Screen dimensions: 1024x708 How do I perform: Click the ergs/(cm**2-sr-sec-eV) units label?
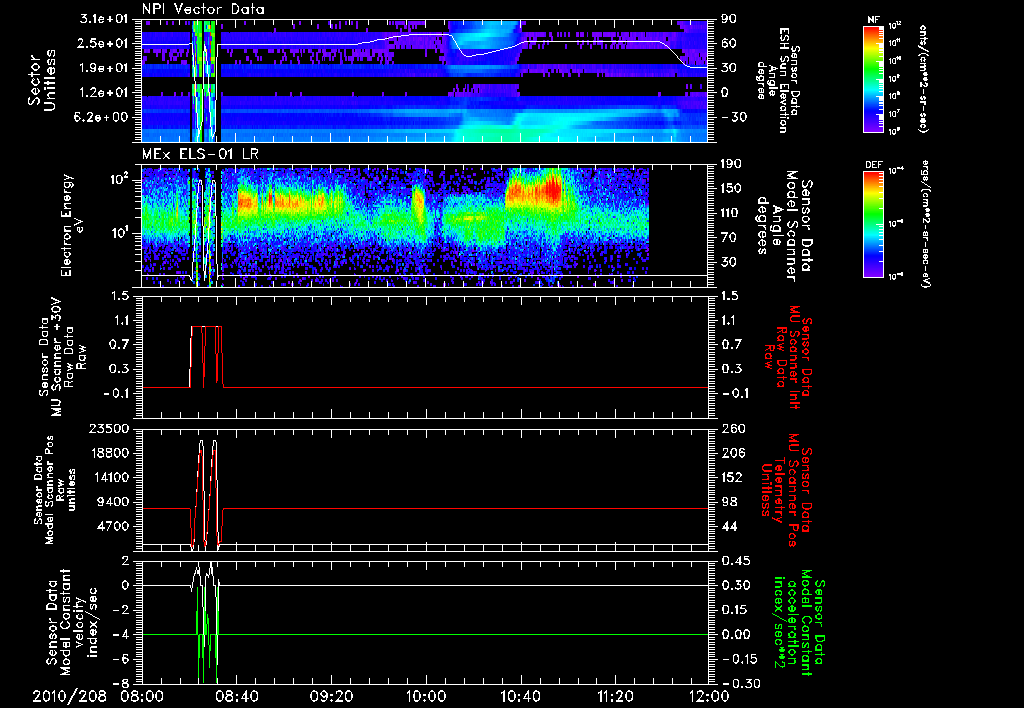[925, 224]
